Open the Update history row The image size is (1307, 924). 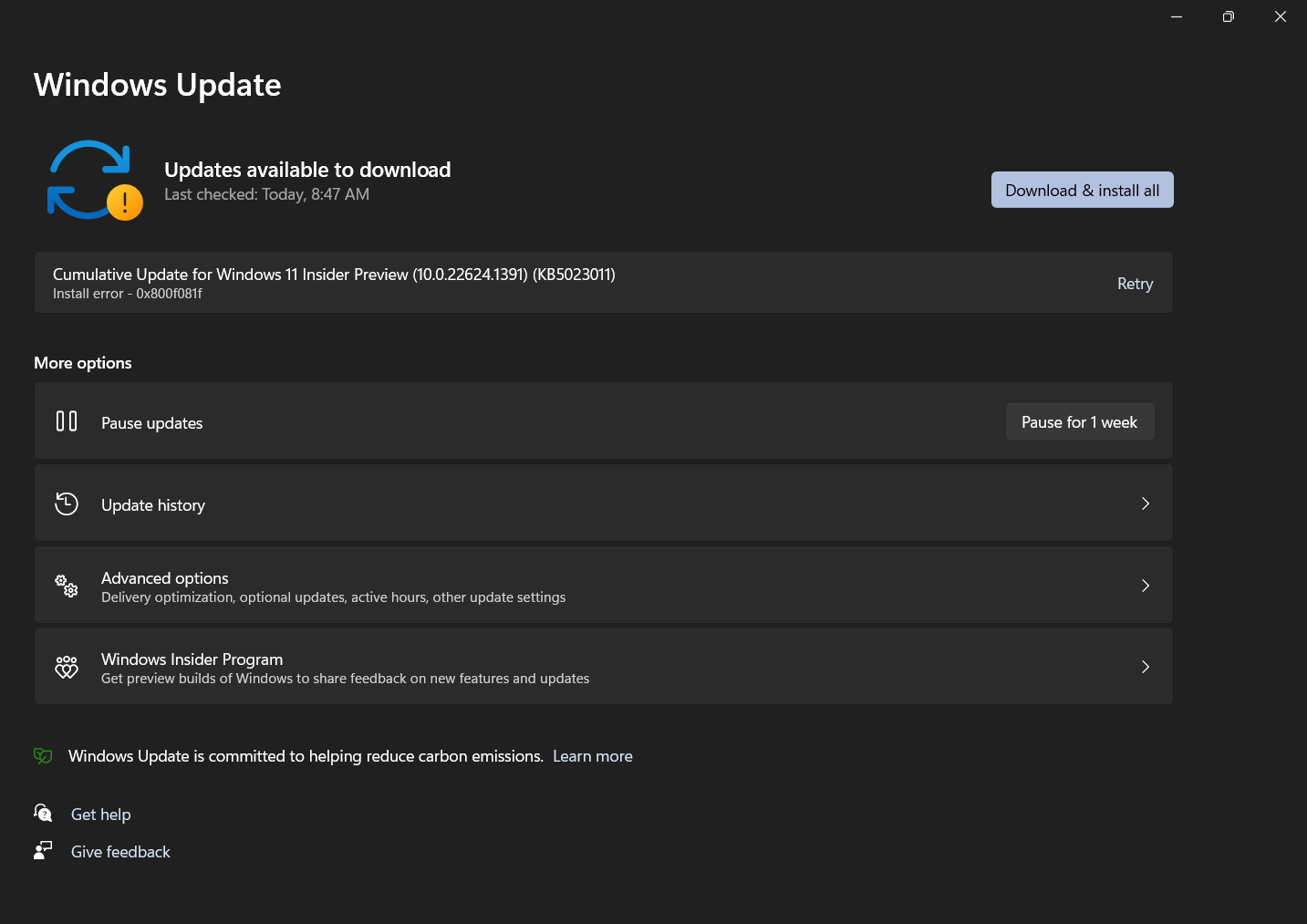tap(603, 504)
